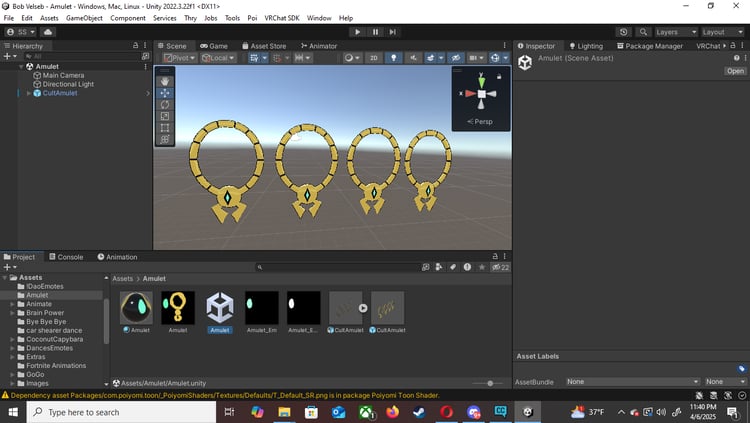Open the global search magnifier icon

click(x=643, y=32)
